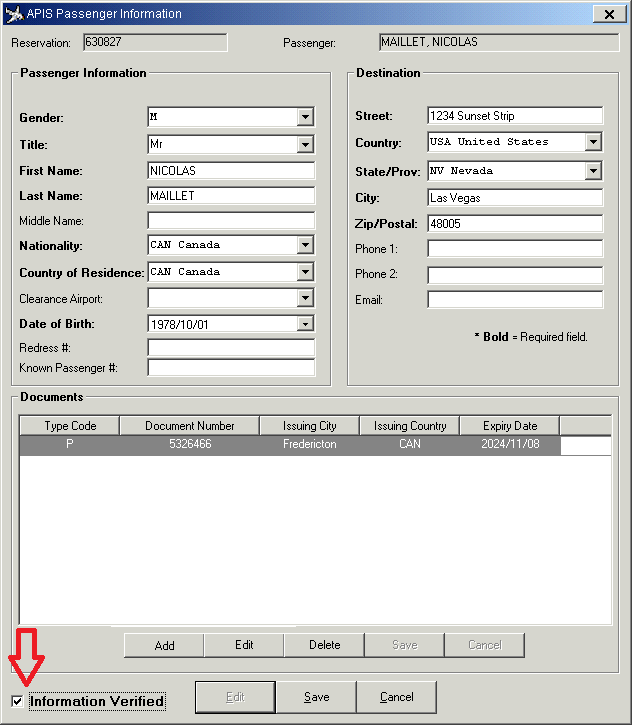Click the Zip/Postal field
This screenshot has width=632, height=725.
[x=515, y=224]
